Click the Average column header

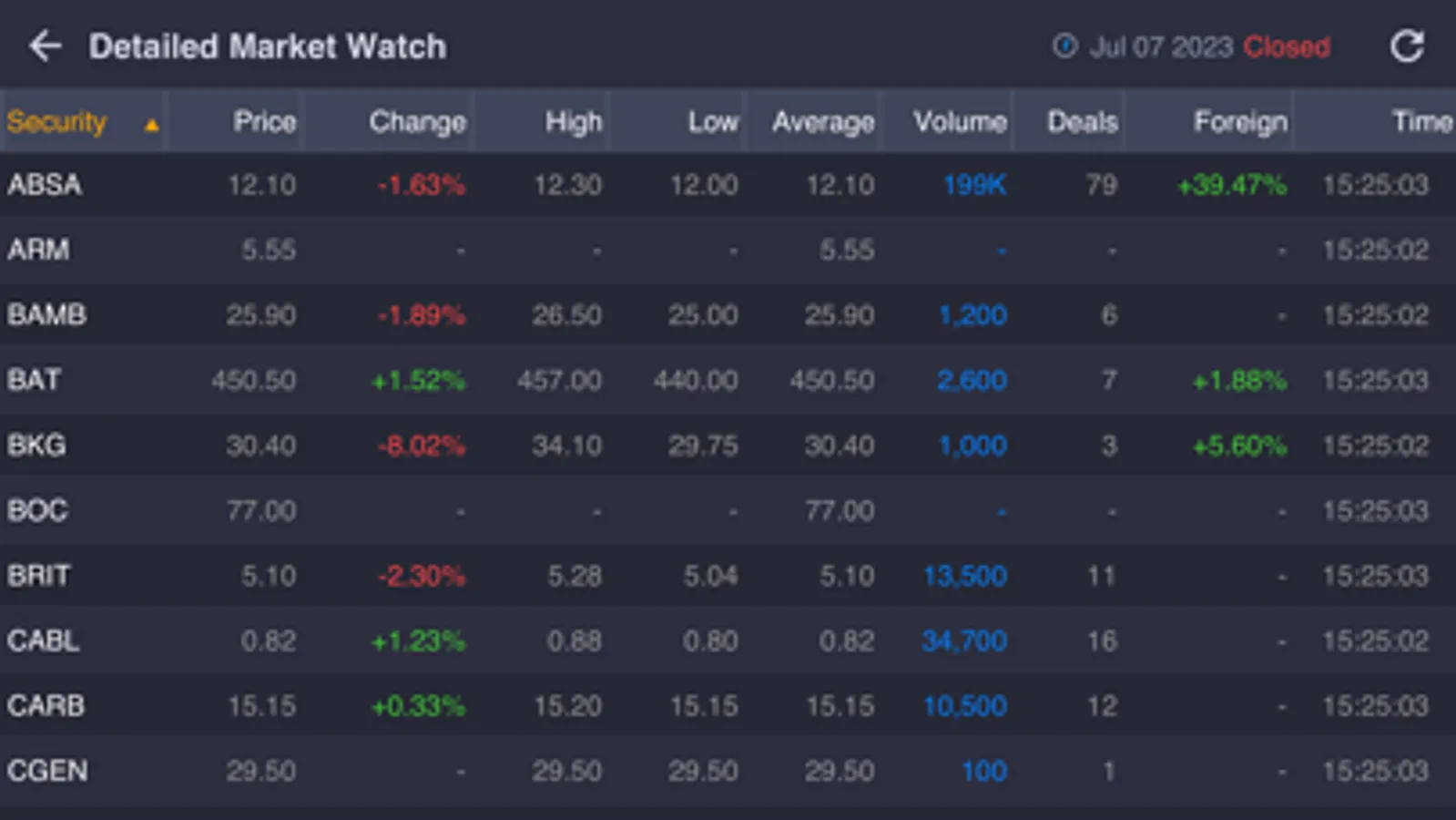point(823,121)
